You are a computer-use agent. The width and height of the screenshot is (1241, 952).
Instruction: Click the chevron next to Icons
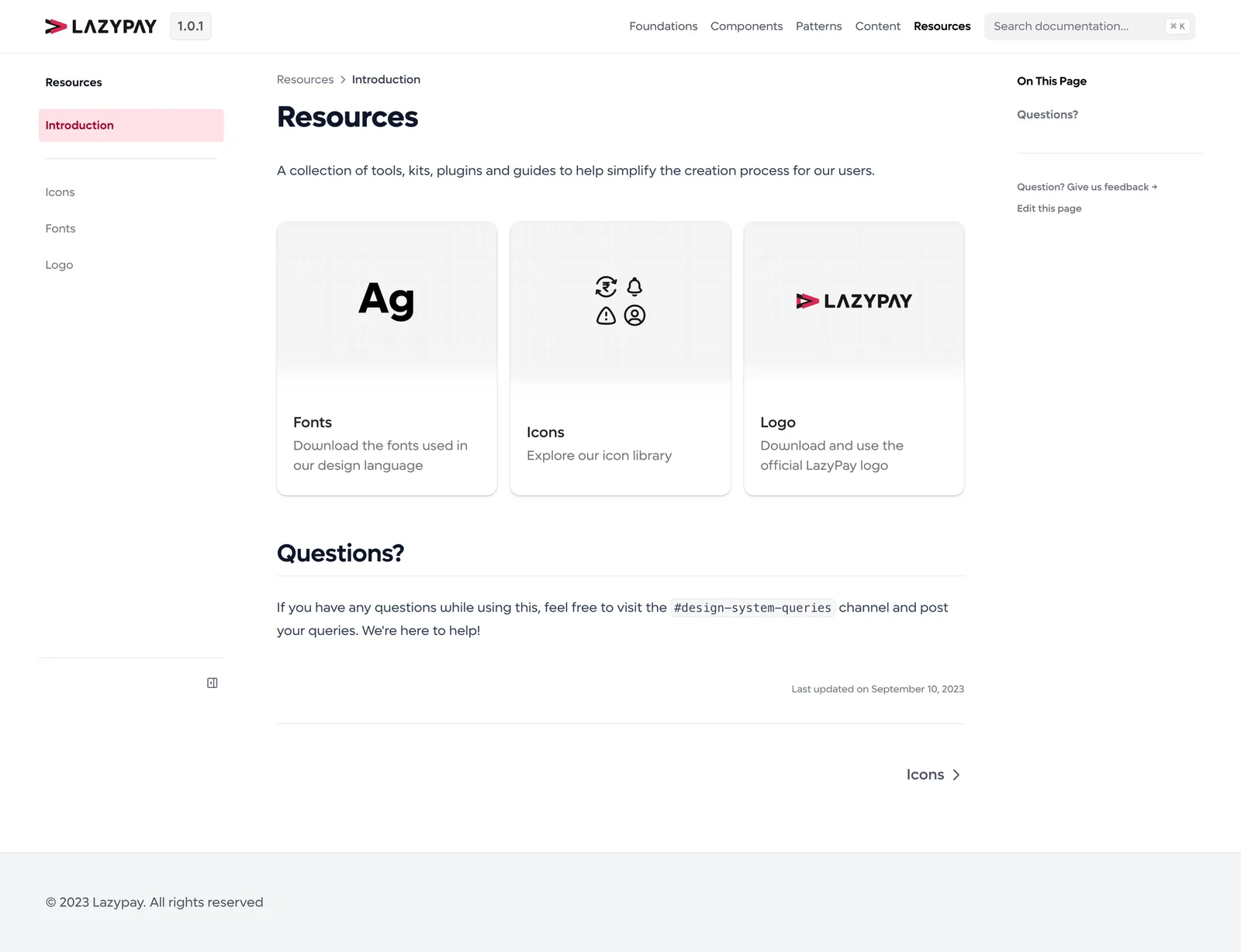[956, 775]
